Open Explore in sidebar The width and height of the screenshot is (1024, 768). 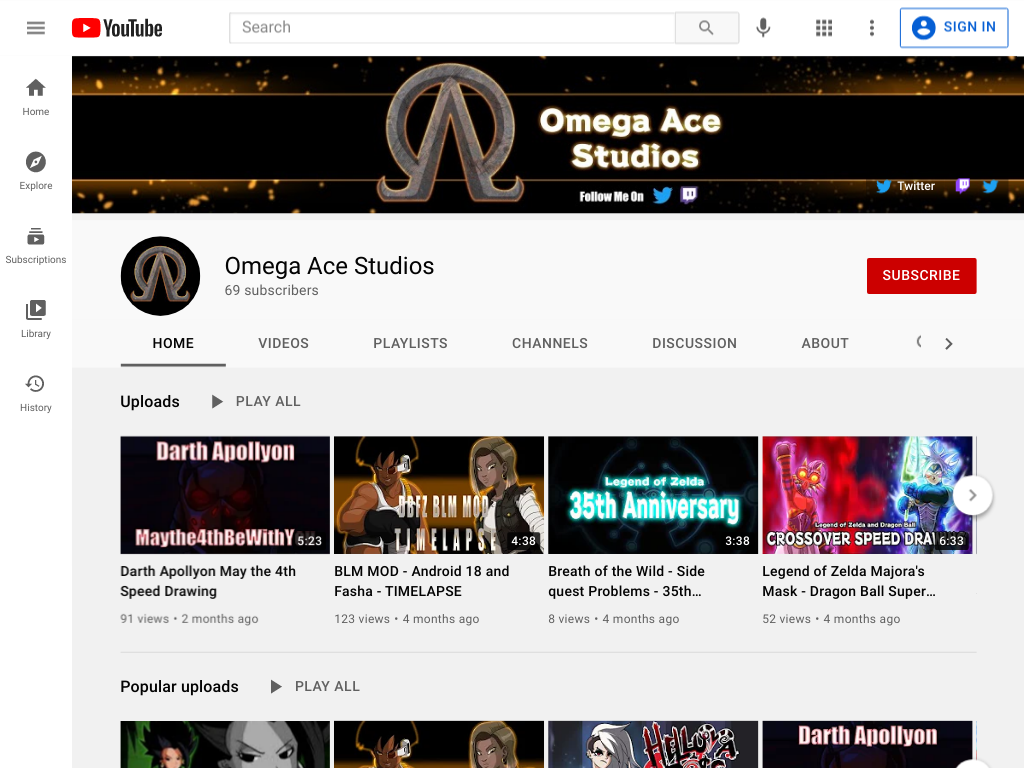[x=36, y=171]
